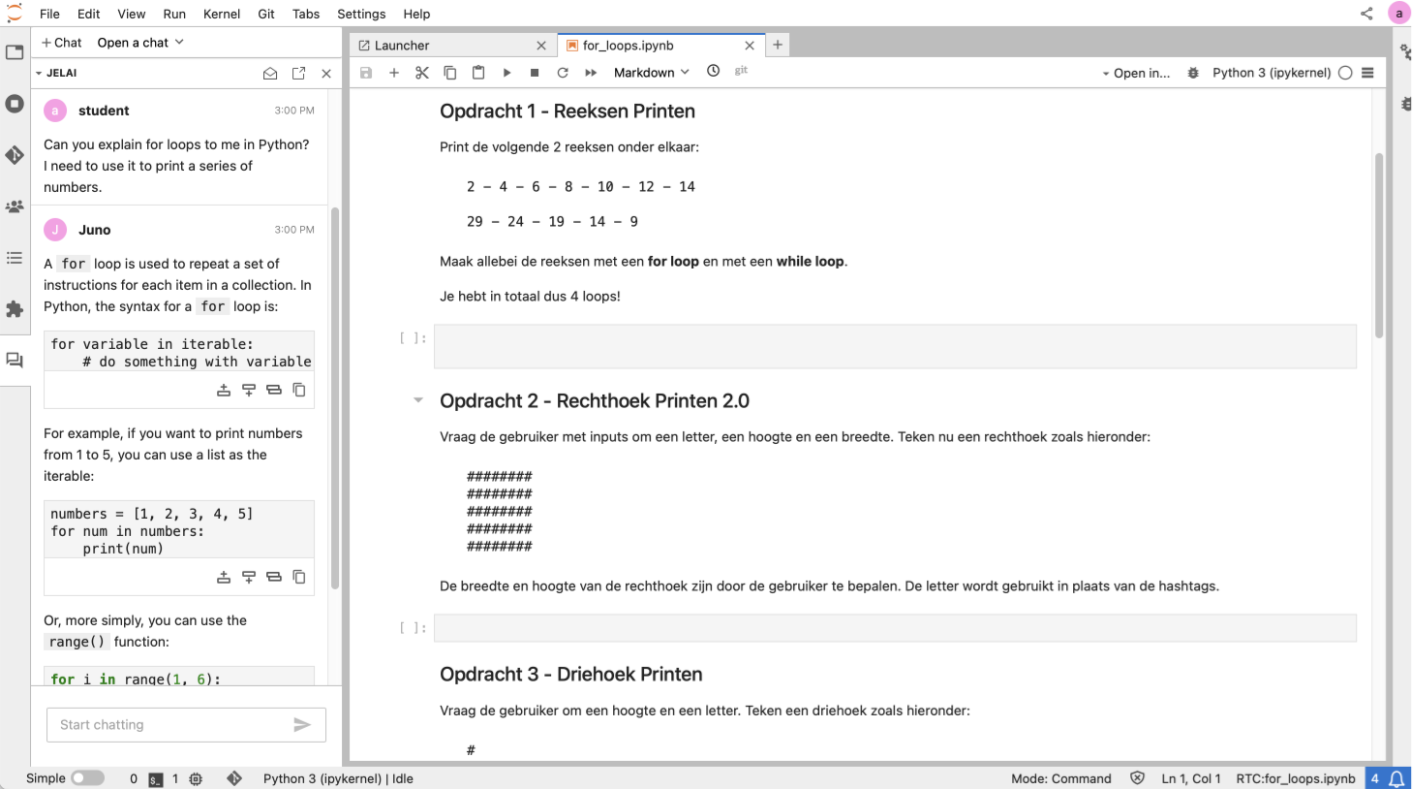1414x789 pixels.
Task: Click the clock icon in notebook toolbar
Action: (x=713, y=72)
